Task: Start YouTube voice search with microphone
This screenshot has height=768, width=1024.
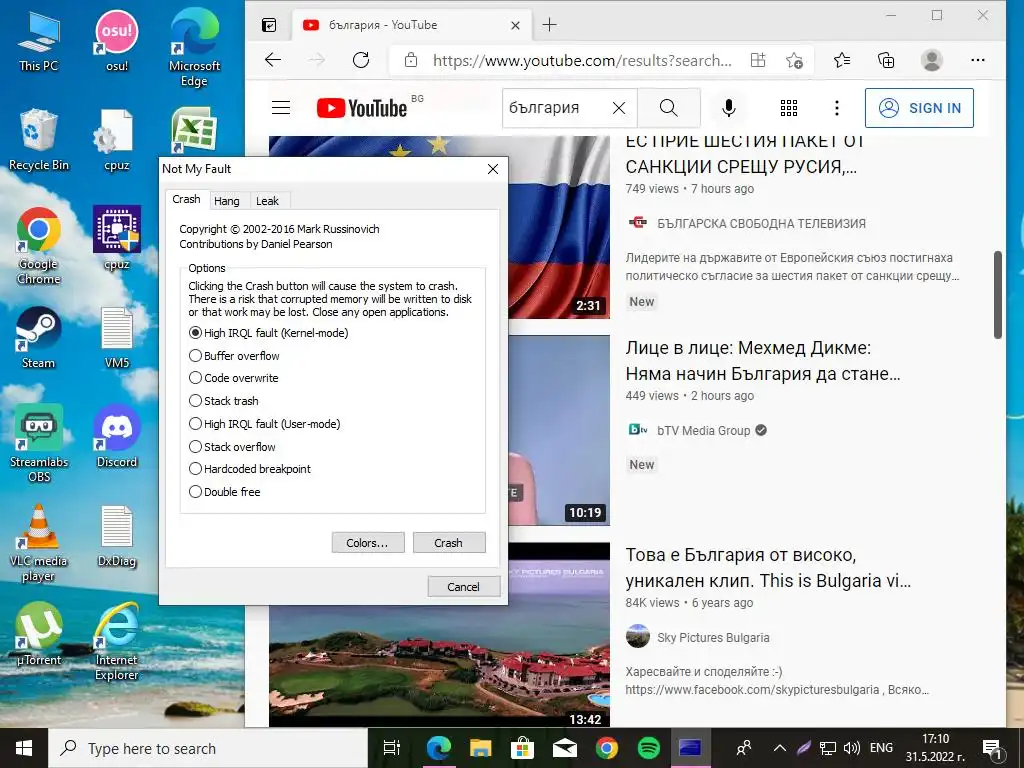Action: point(729,108)
